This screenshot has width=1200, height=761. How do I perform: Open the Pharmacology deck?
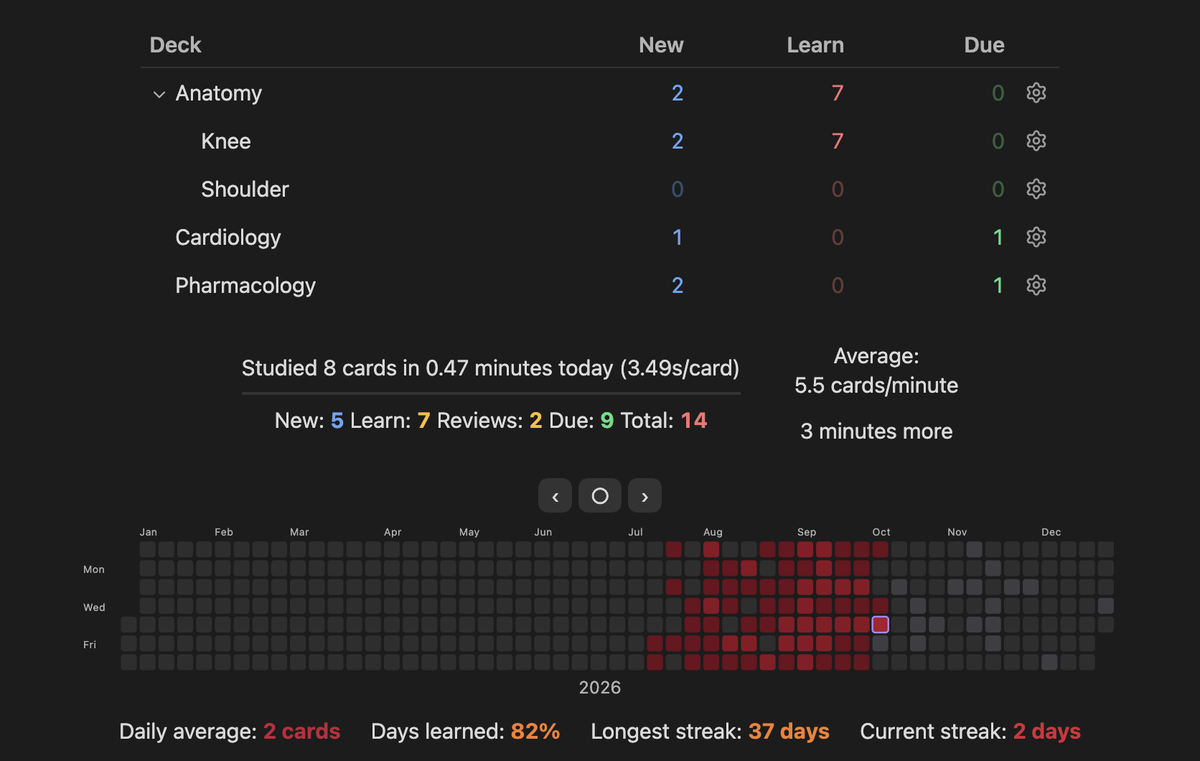[x=245, y=285]
